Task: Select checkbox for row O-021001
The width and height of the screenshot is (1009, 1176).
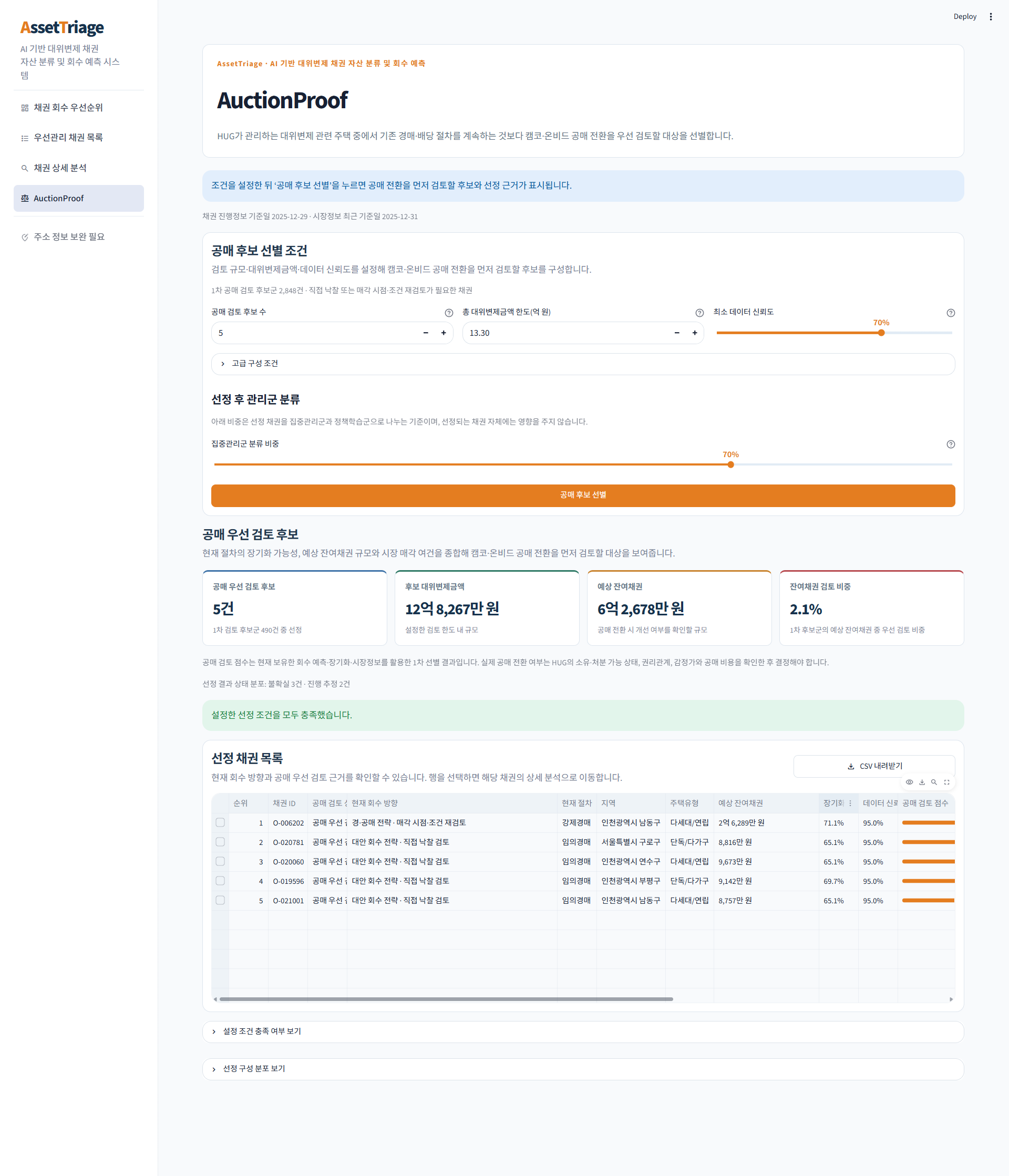Action: [220, 900]
